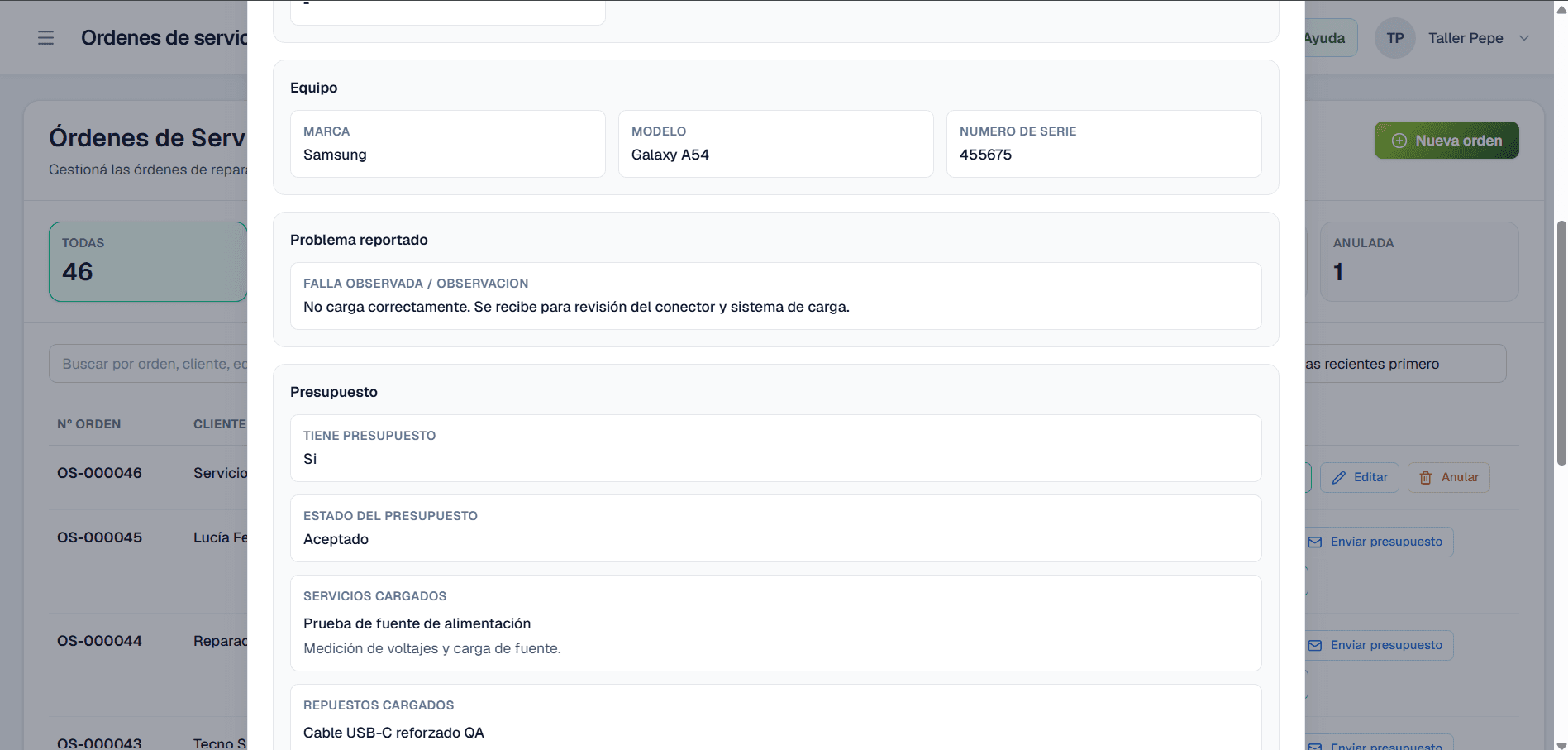The height and width of the screenshot is (750, 1568).
Task: Click order number OS-000046
Action: coord(99,473)
